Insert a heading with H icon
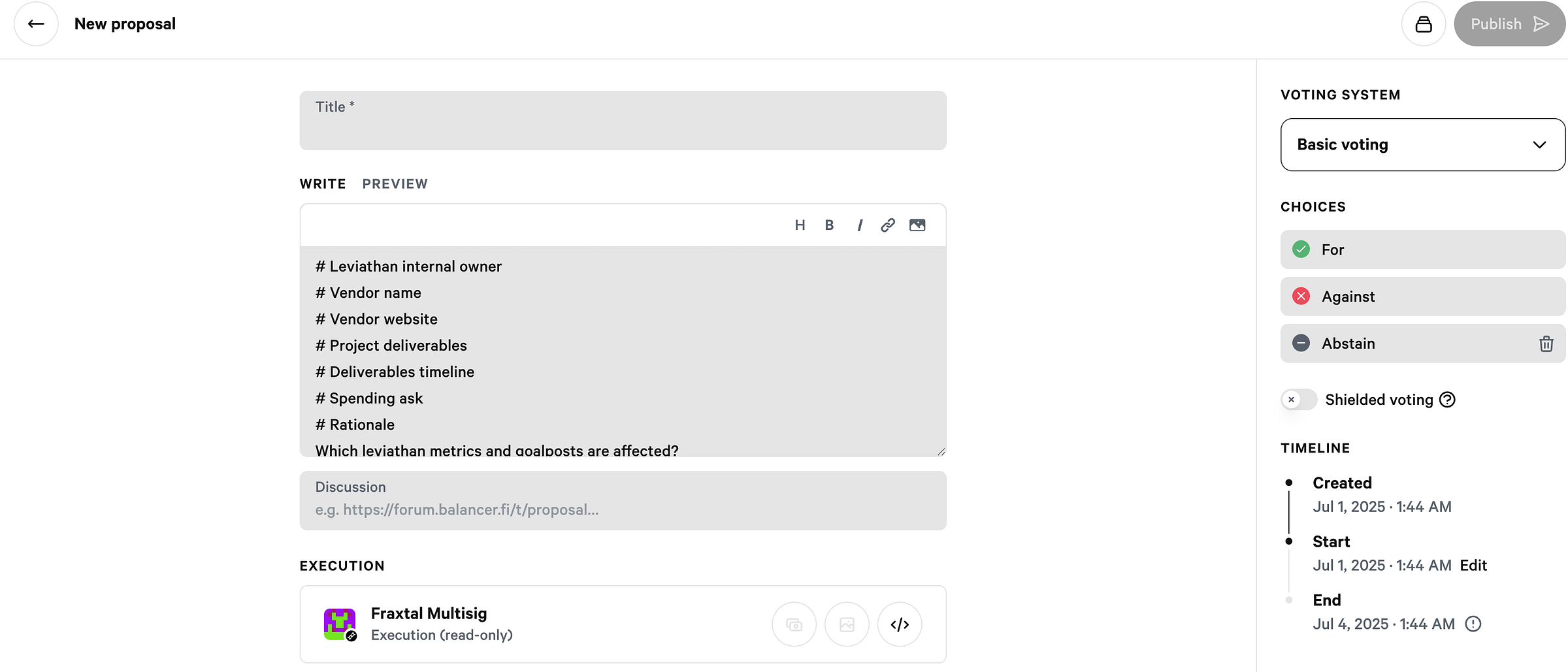1568x672 pixels. (x=800, y=225)
